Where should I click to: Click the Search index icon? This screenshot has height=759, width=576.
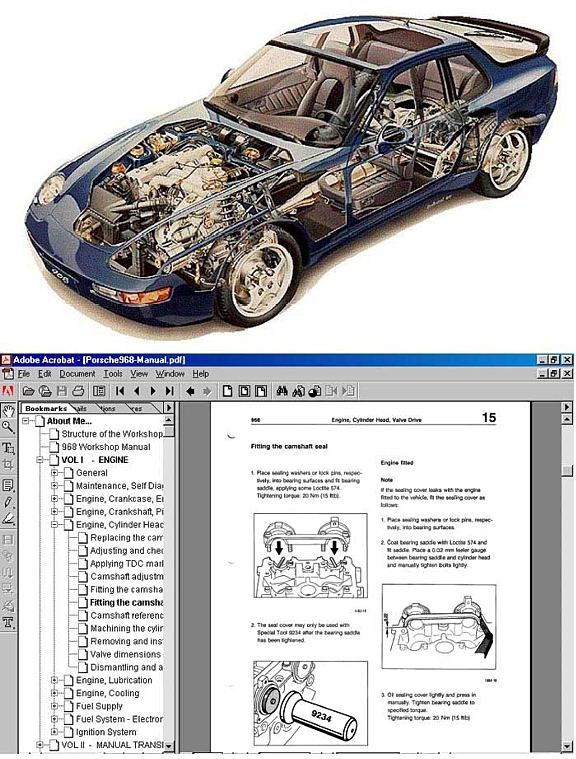tap(299, 391)
